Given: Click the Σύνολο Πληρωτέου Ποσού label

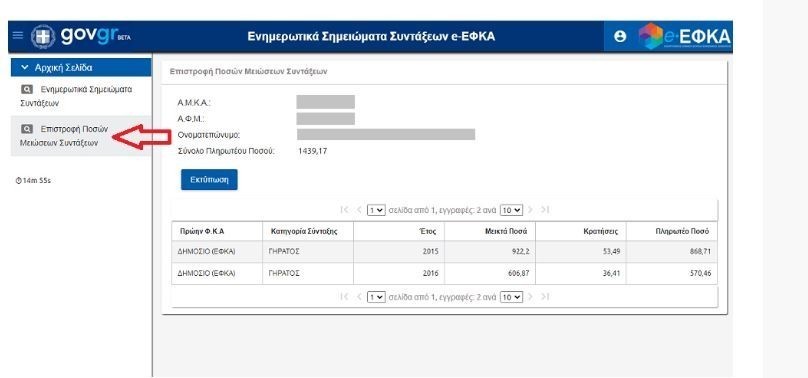Looking at the screenshot, I should [x=226, y=151].
